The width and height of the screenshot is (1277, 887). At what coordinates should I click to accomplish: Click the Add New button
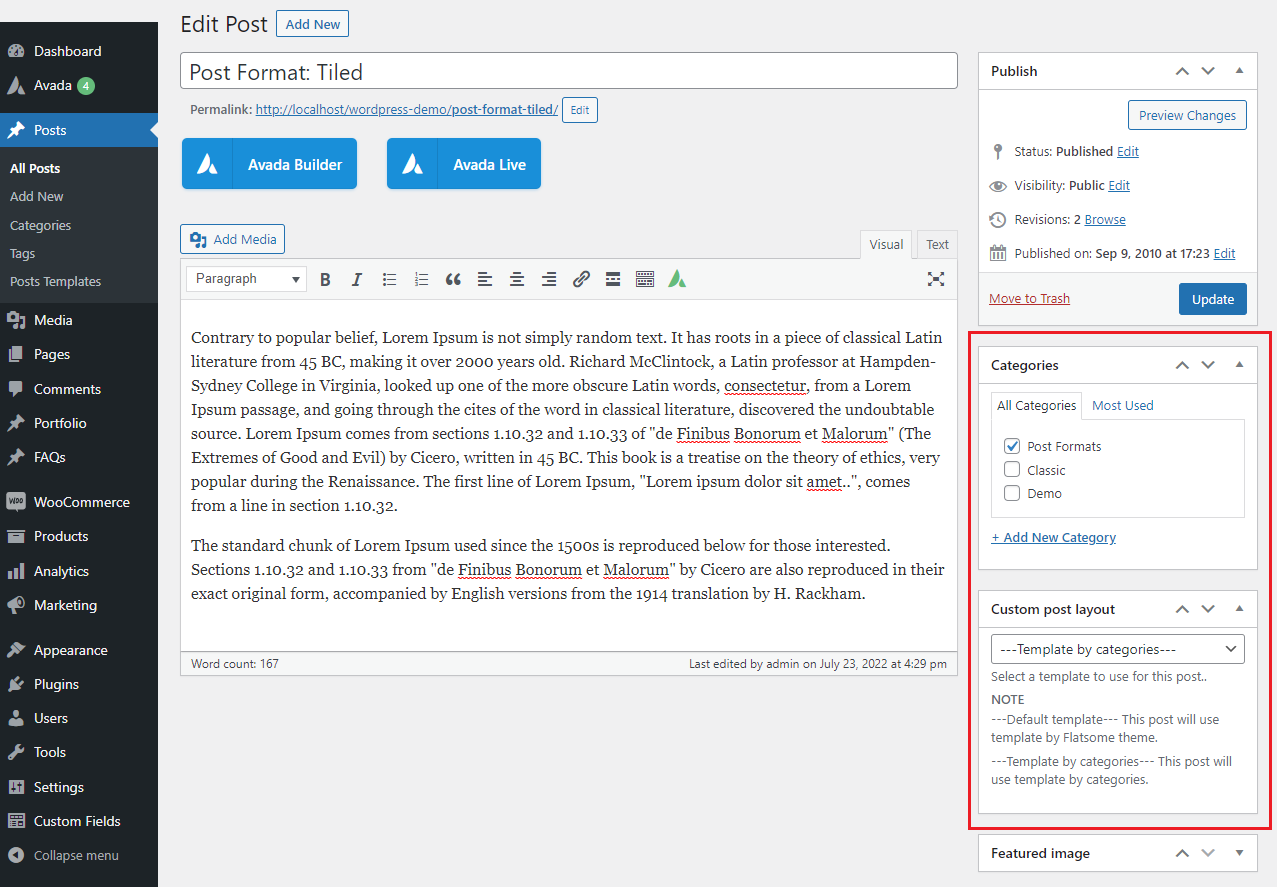312,24
